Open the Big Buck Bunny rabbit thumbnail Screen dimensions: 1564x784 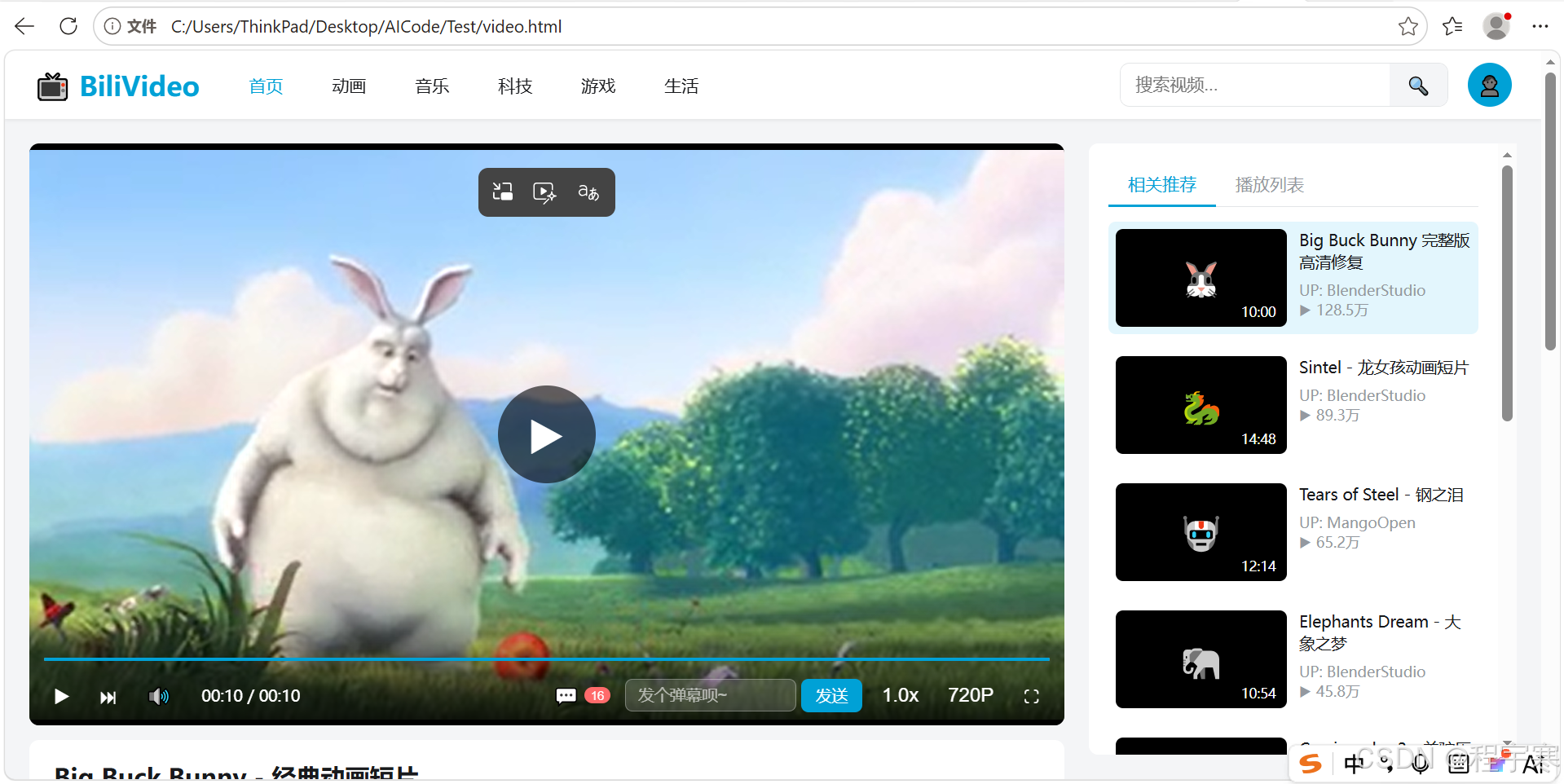pos(1201,278)
